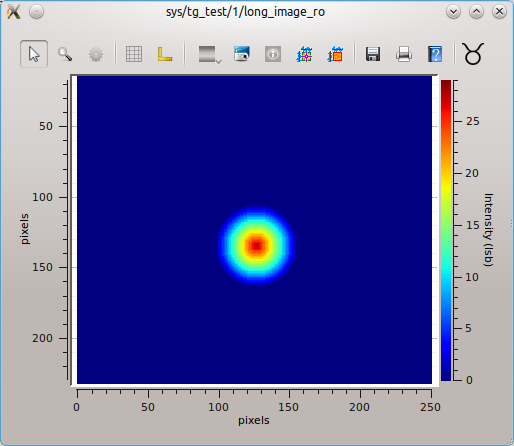Open help with question mark icon
This screenshot has width=514, height=446.
tap(435, 54)
